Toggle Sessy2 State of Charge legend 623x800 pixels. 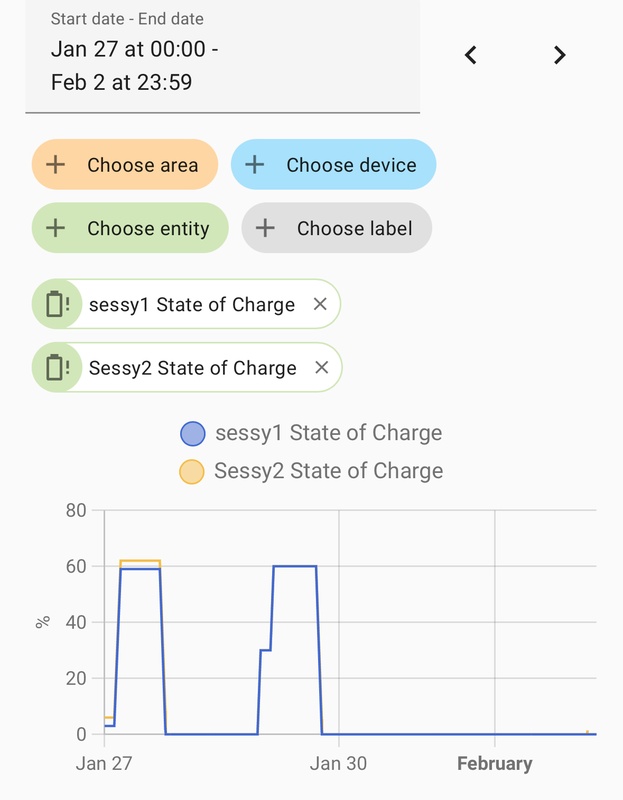[311, 471]
